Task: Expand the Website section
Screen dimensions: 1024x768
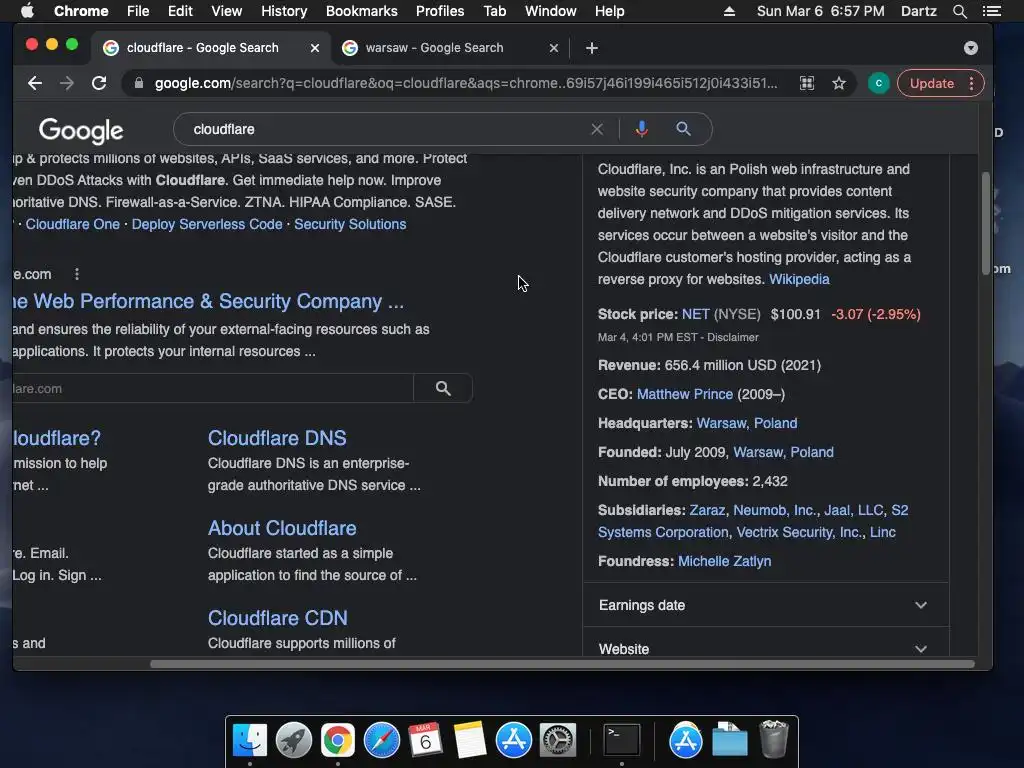Action: point(765,648)
